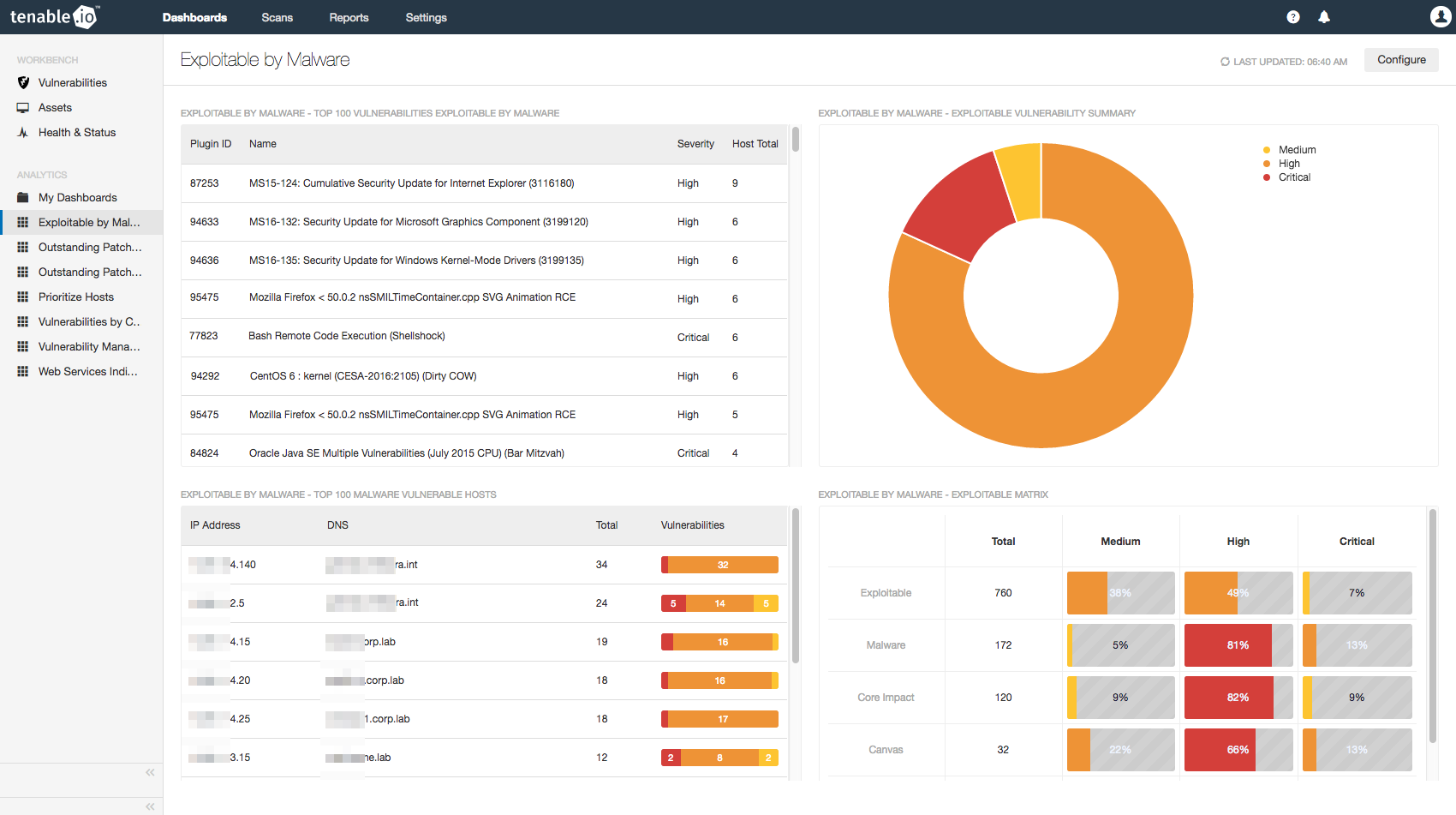Viewport: 1456px width, 815px height.
Task: Click the grid icon beside Vulnerability Mana...
Action: 23,347
